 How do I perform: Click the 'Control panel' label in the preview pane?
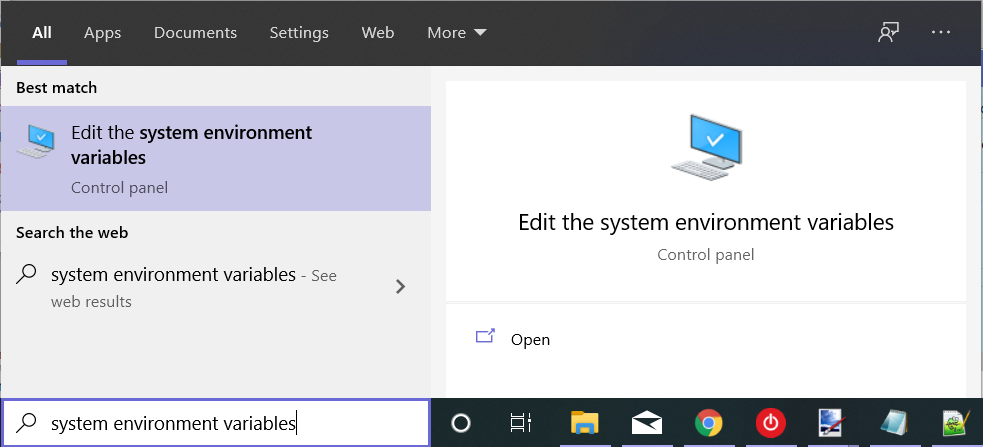point(706,255)
